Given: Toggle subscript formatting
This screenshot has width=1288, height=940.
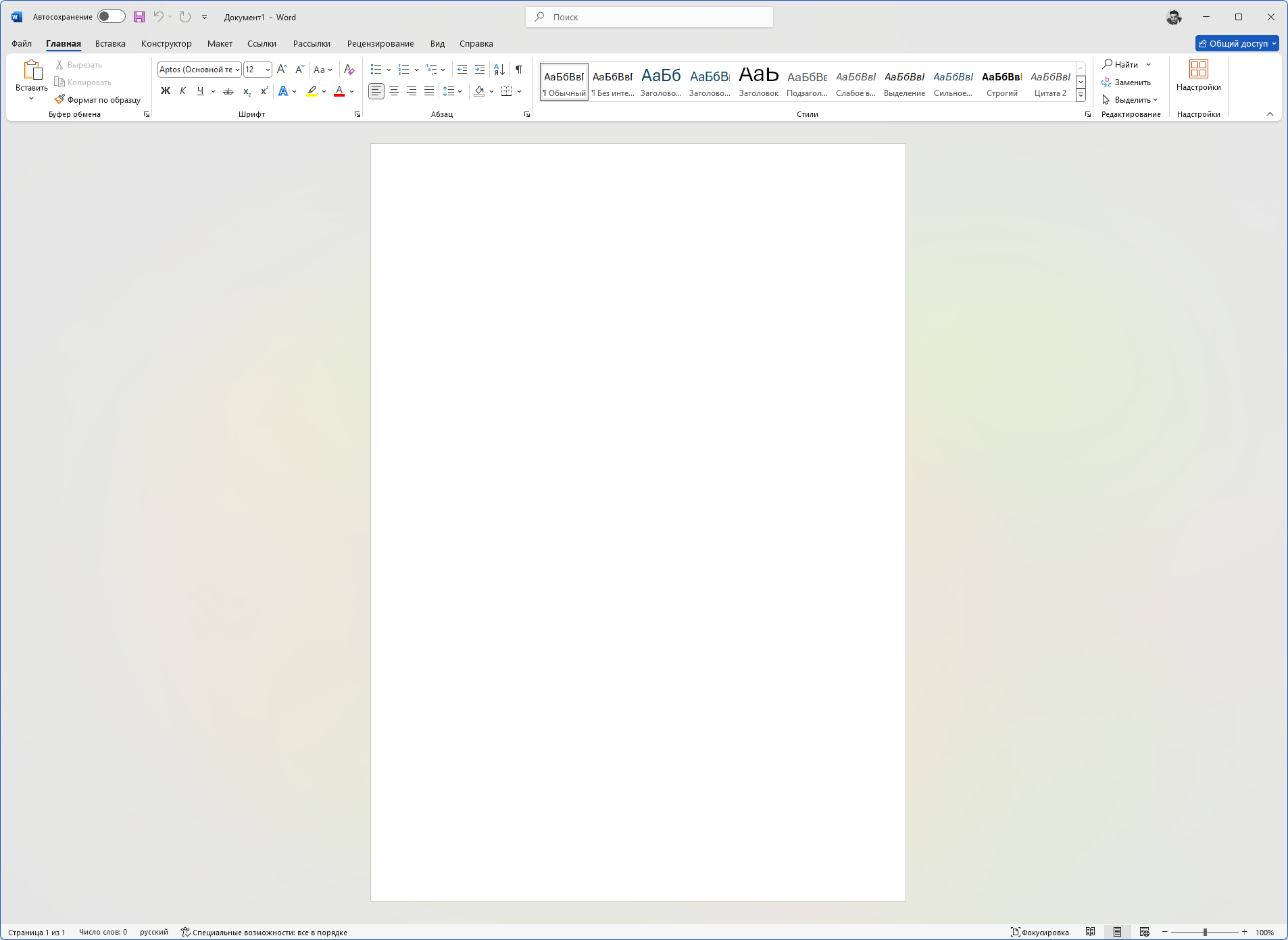Looking at the screenshot, I should 247,91.
